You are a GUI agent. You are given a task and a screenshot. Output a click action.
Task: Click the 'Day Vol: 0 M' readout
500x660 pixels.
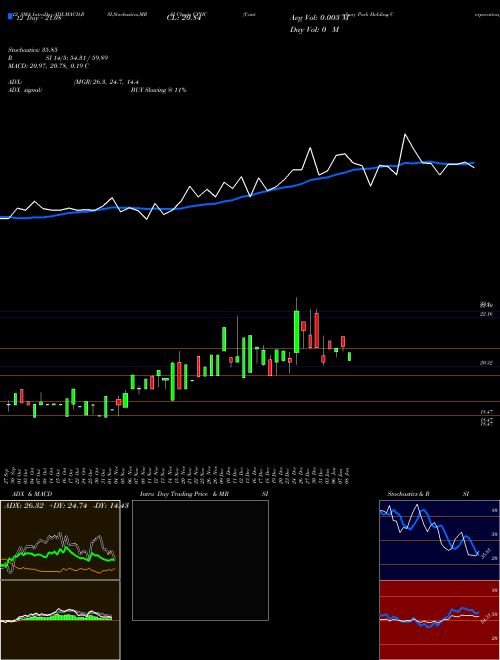pyautogui.click(x=314, y=30)
